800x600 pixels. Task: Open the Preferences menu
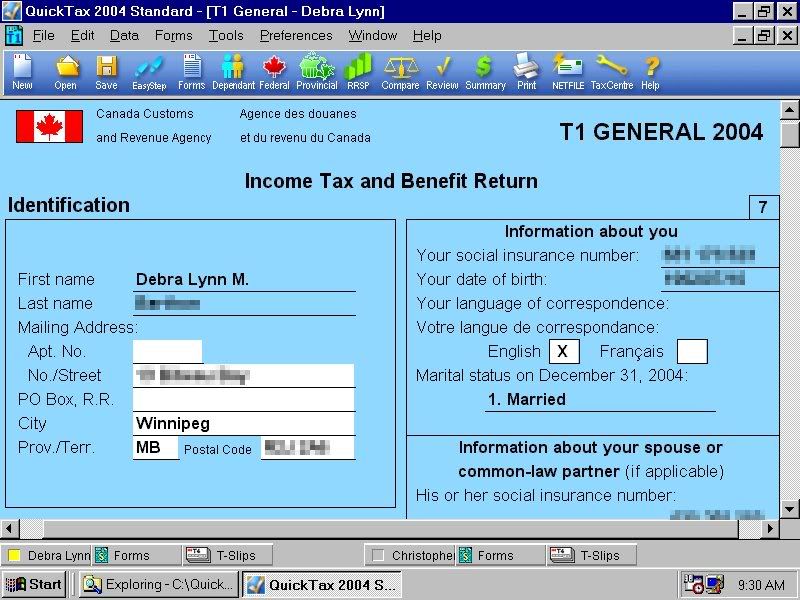pos(296,36)
